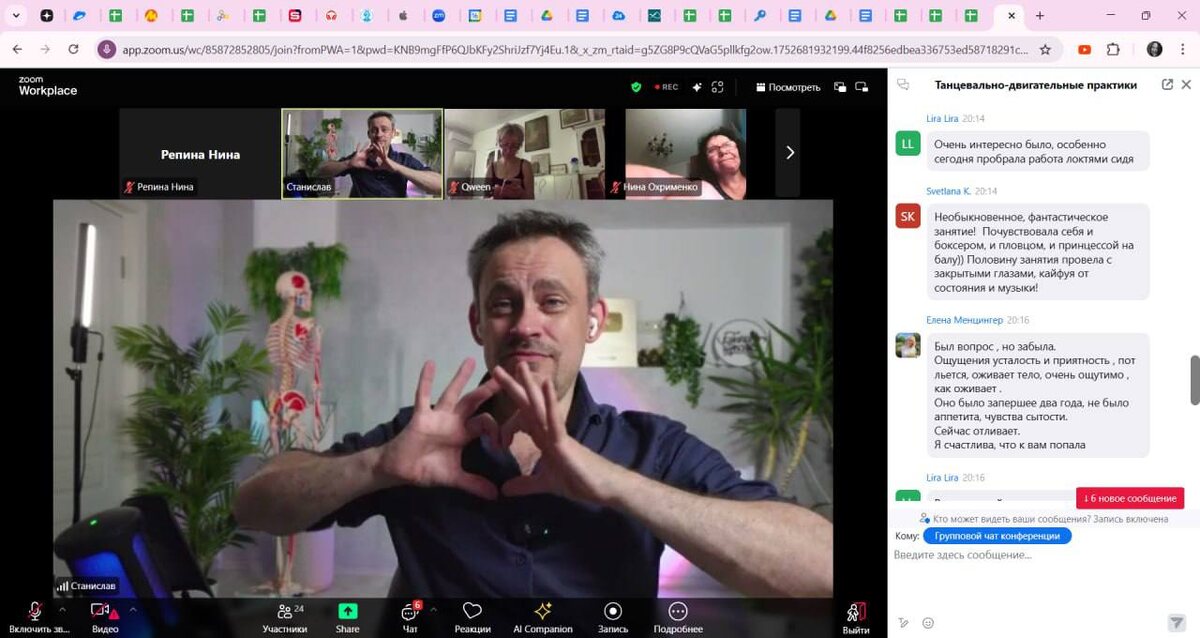Click the AI sparkle icon in top bar
This screenshot has width=1200, height=638.
pyautogui.click(x=697, y=87)
